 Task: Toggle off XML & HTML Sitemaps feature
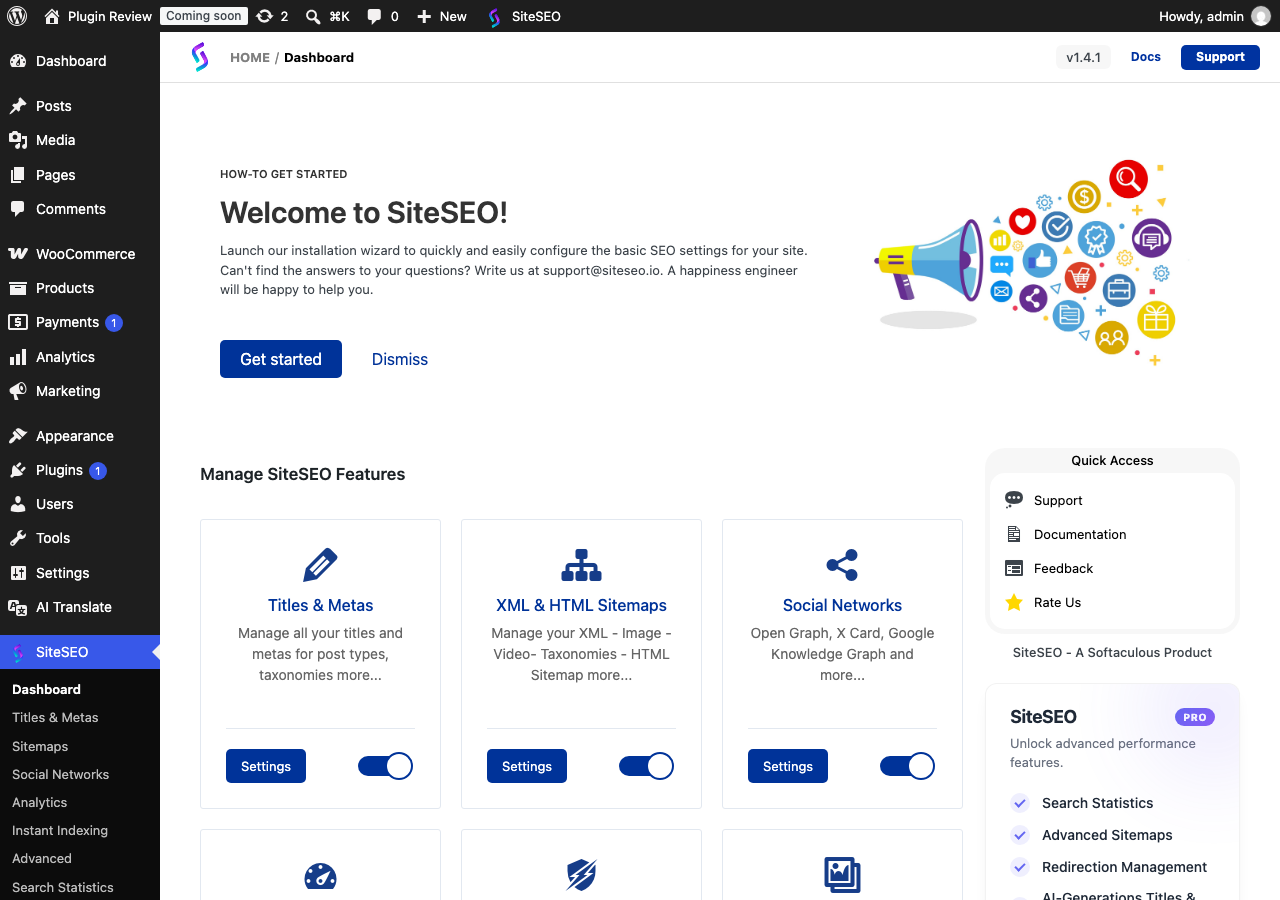[646, 766]
